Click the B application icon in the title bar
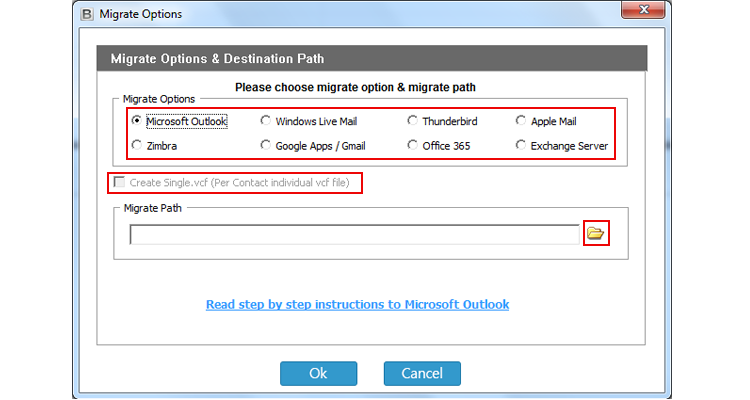750x400 pixels. coord(87,14)
